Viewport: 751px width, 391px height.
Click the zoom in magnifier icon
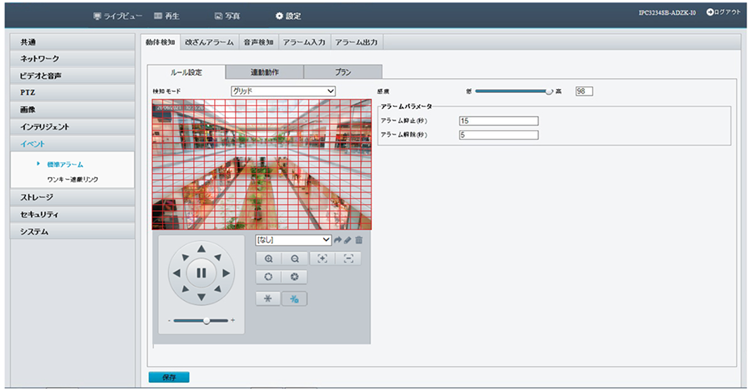coord(269,259)
